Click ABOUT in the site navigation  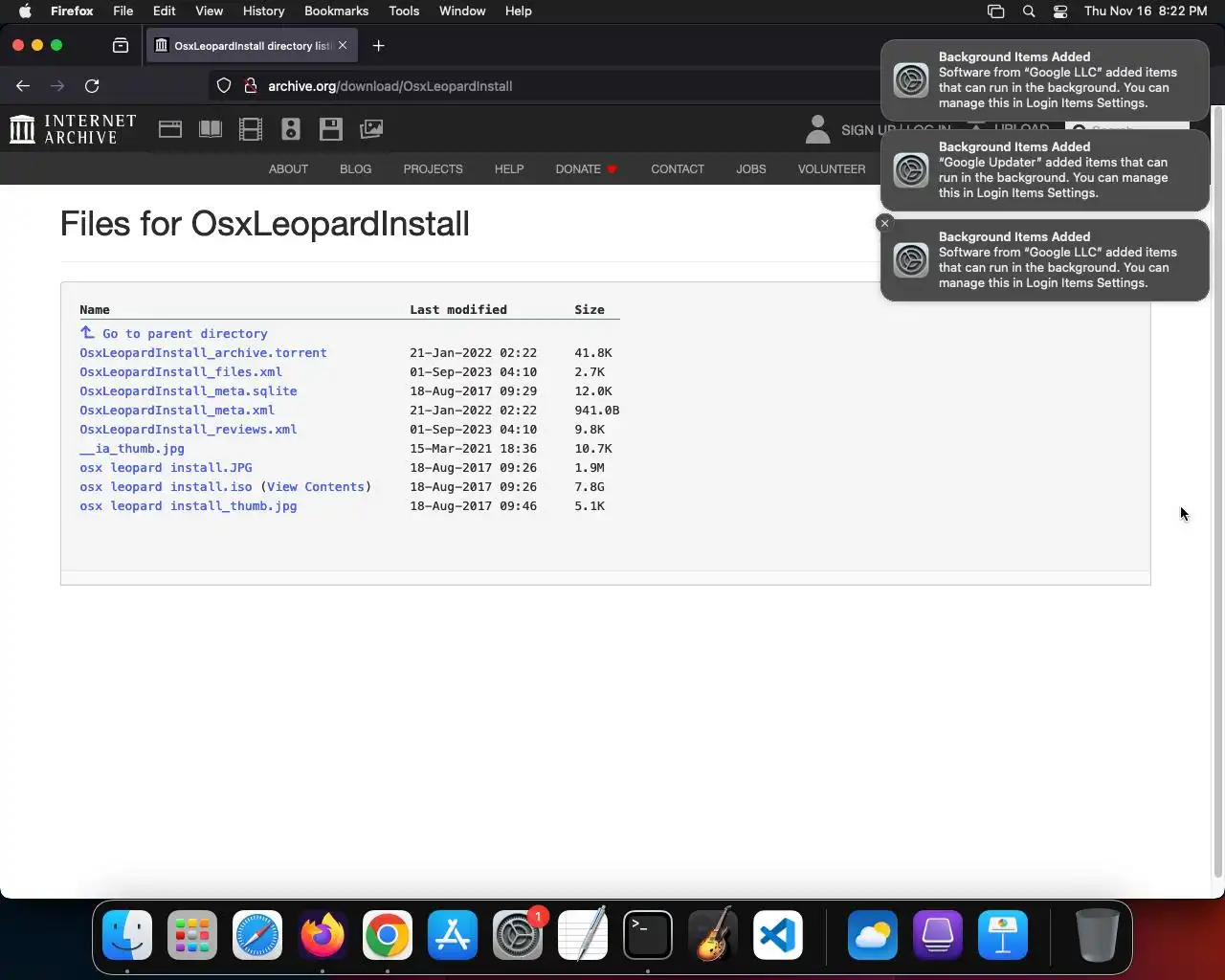(x=288, y=169)
